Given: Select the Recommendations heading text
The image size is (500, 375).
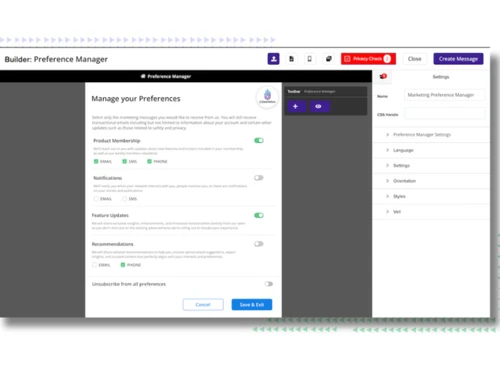Looking at the screenshot, I should pos(112,244).
